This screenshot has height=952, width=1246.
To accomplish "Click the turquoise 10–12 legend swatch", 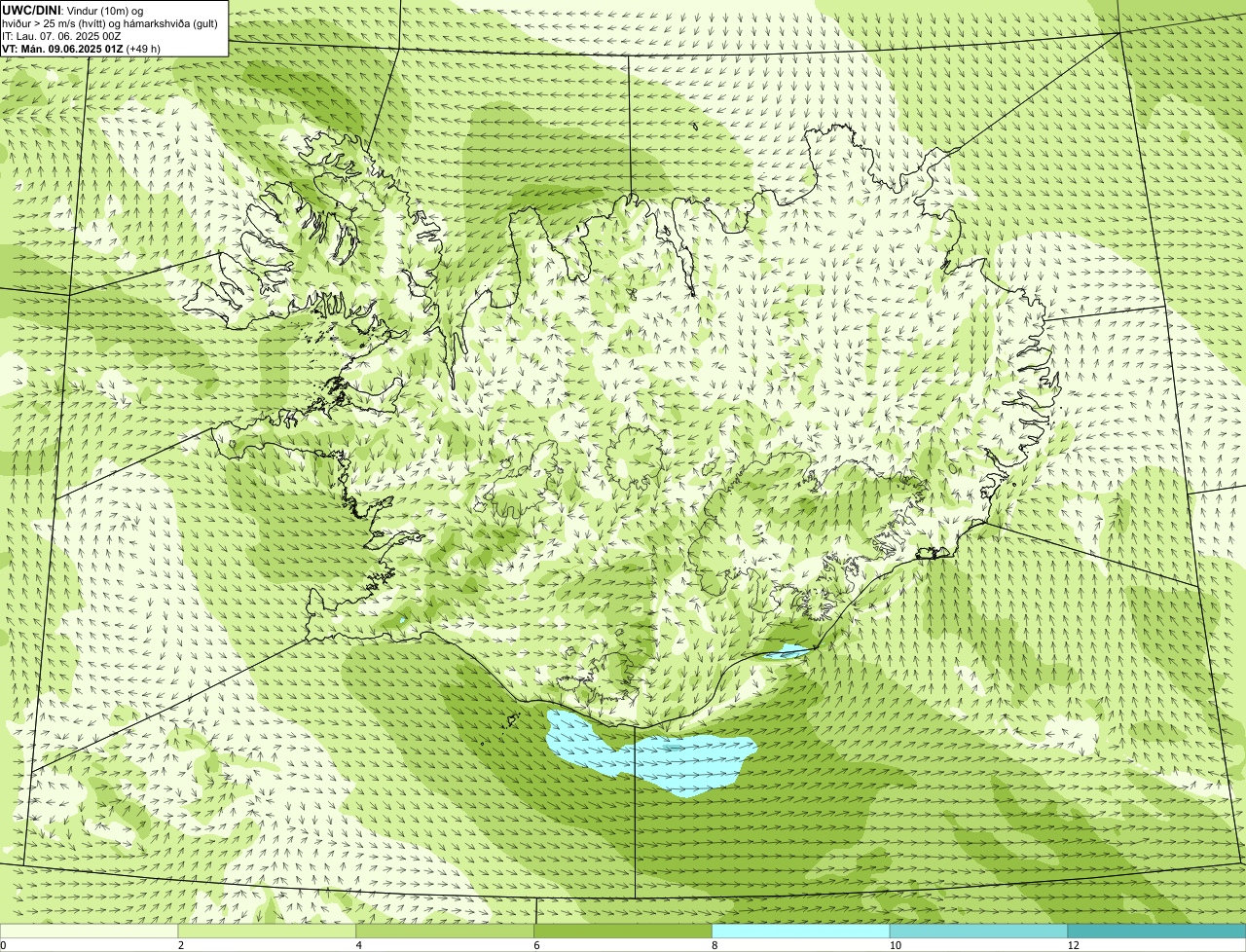I will pyautogui.click(x=978, y=931).
